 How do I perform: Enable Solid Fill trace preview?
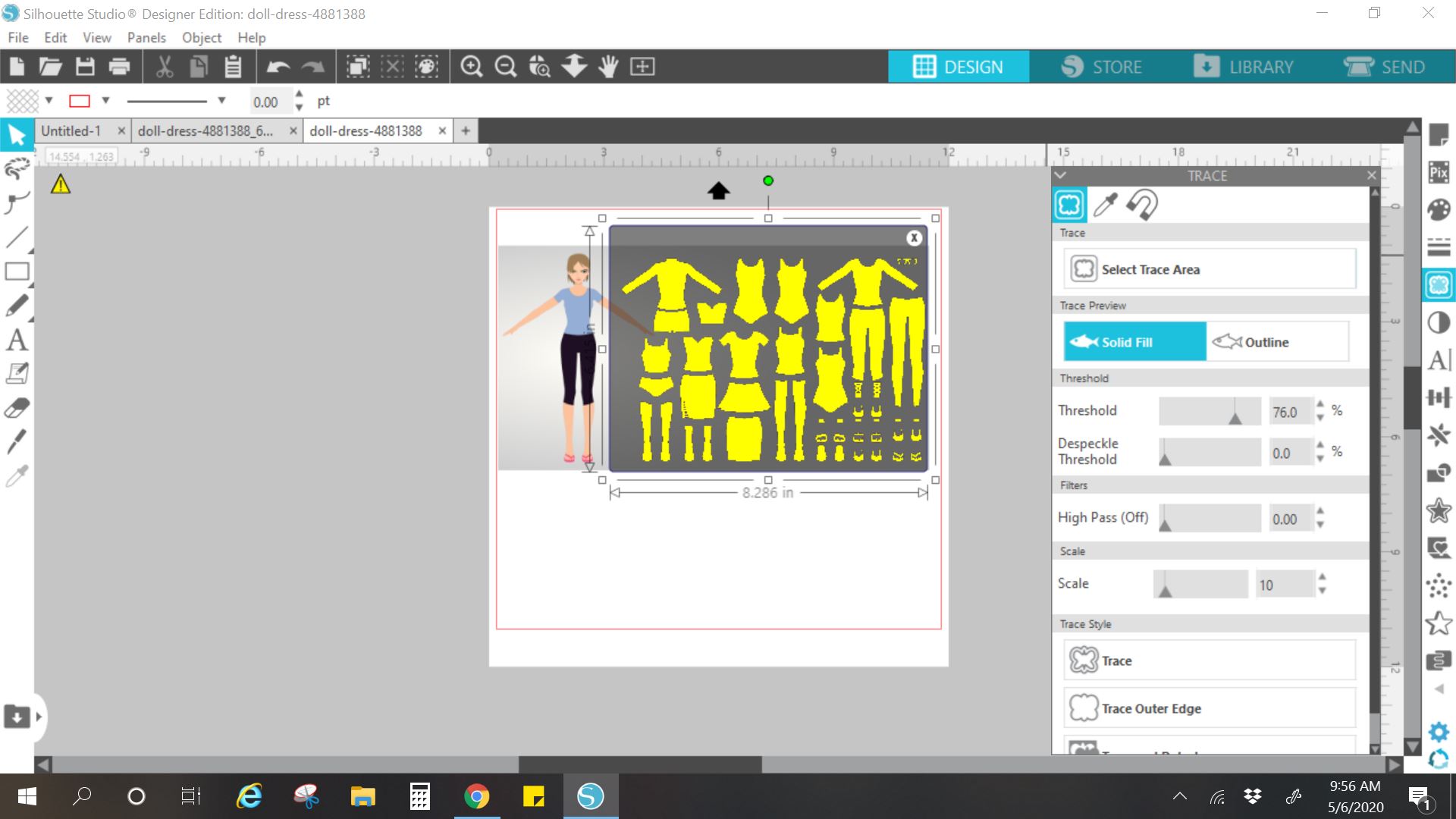click(x=1134, y=342)
